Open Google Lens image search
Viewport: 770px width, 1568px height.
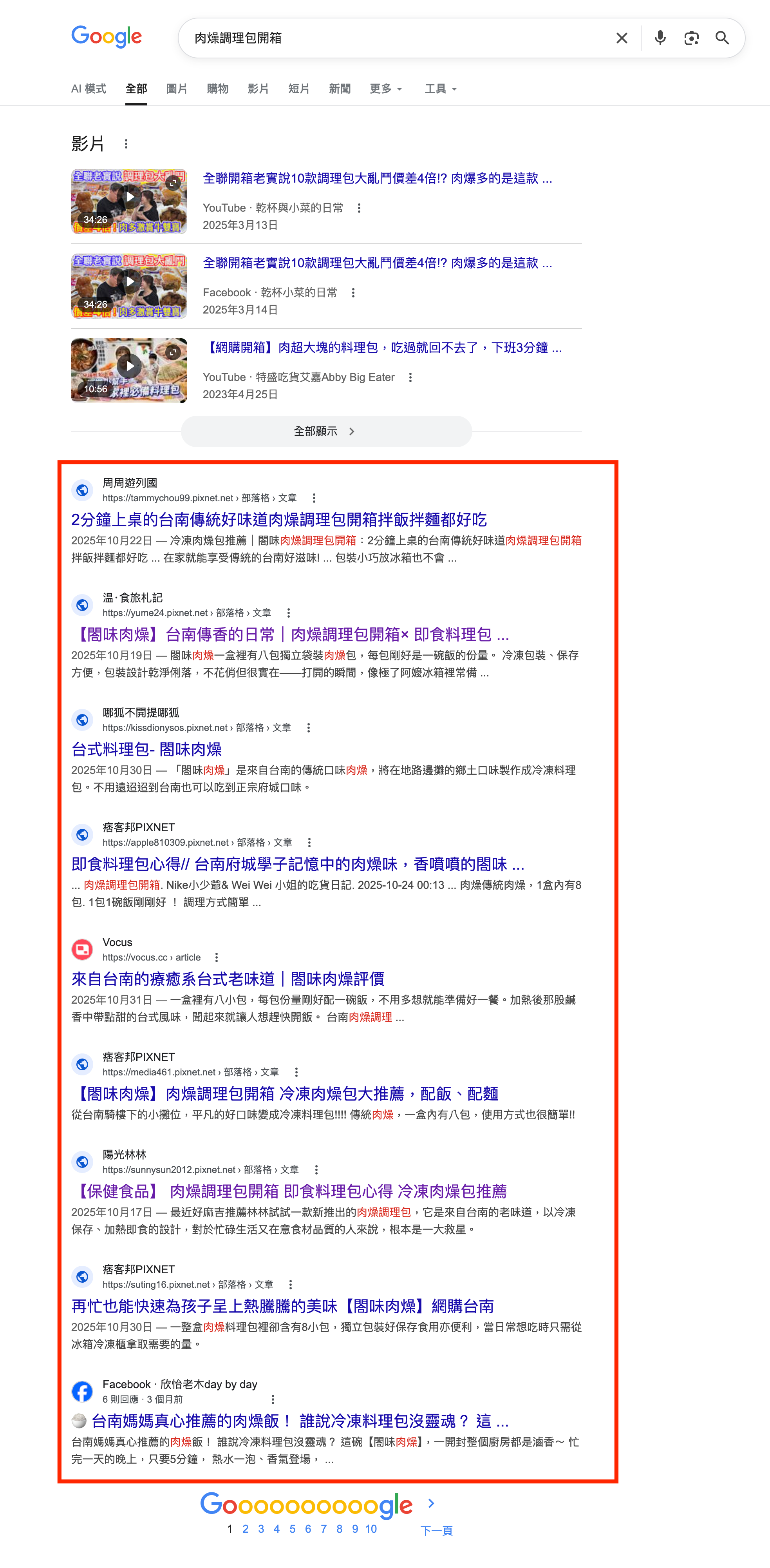click(x=691, y=38)
